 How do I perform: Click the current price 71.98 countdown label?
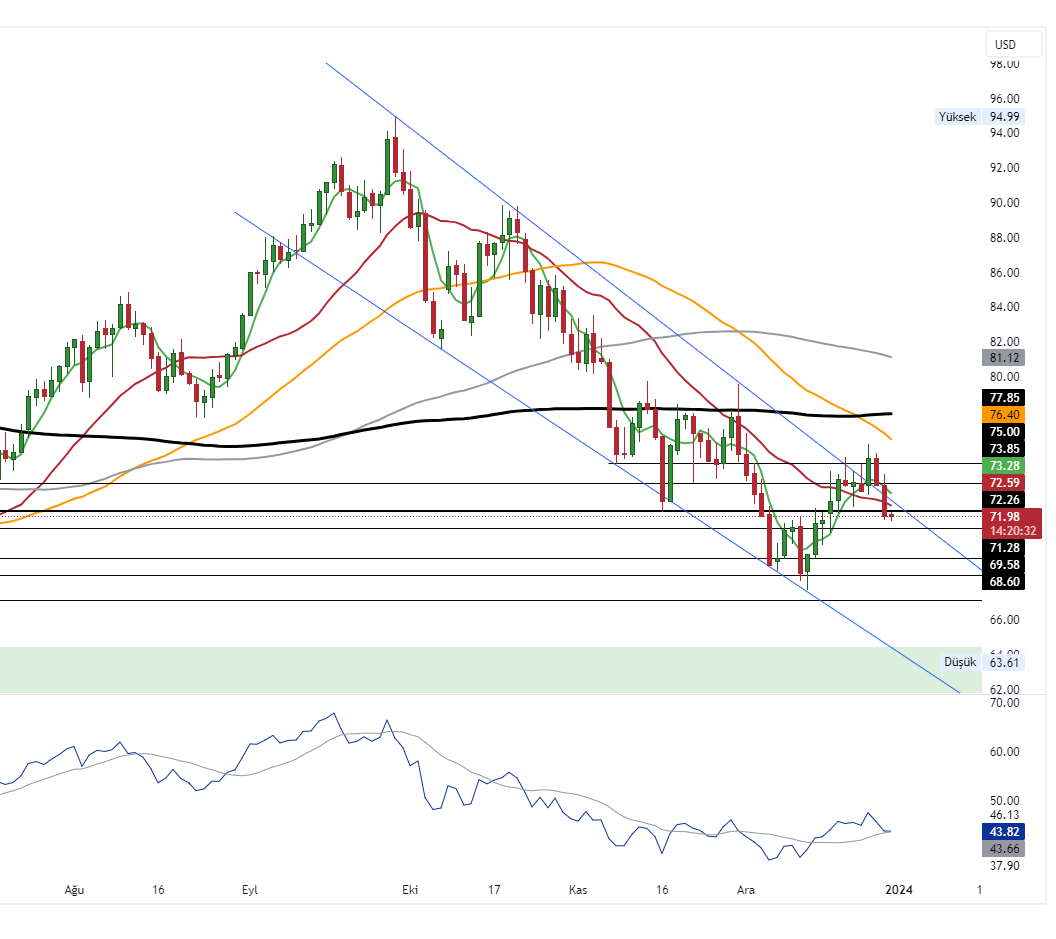tap(1011, 523)
